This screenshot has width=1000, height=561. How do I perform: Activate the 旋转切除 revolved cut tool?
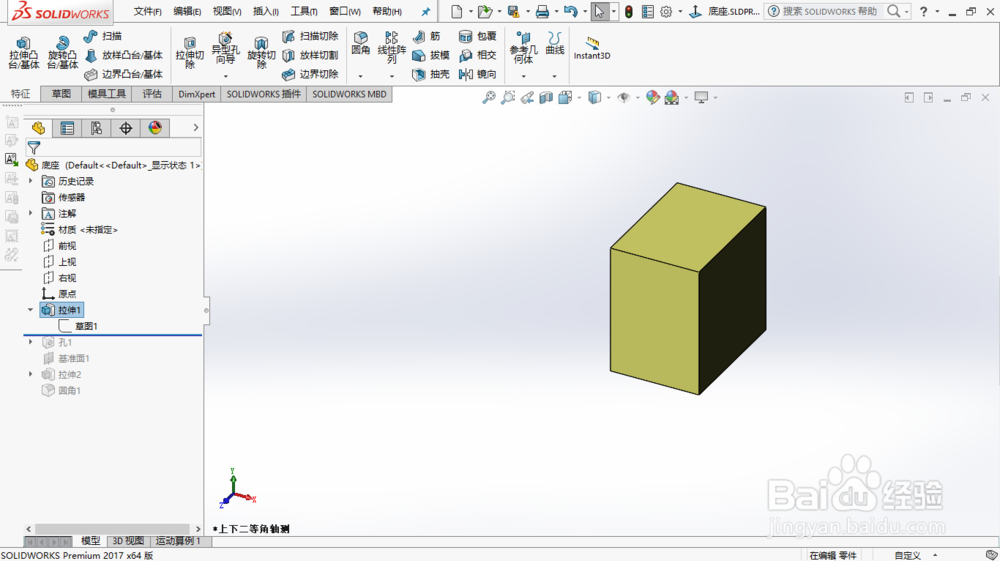[x=261, y=52]
